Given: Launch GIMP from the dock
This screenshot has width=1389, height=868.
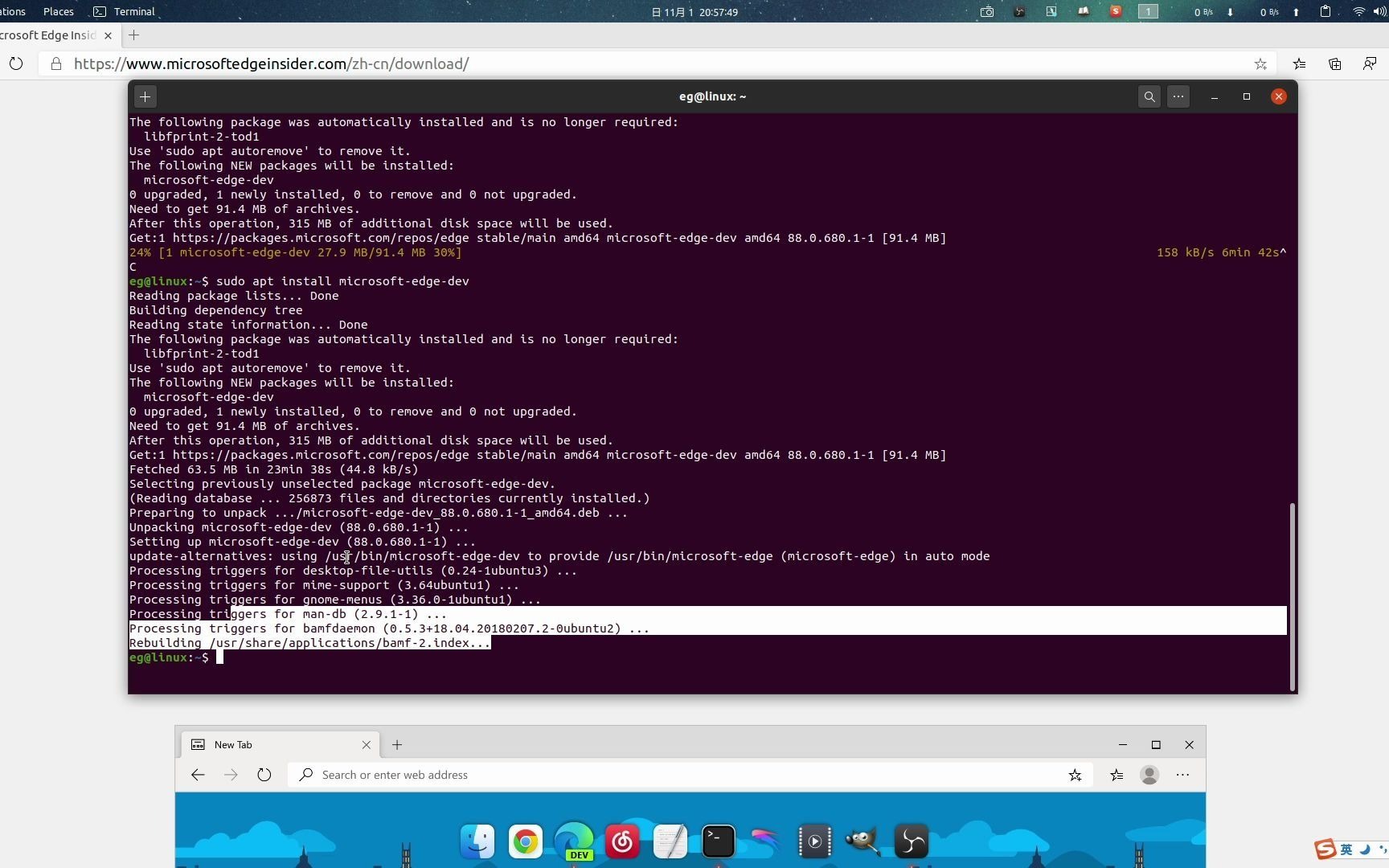Looking at the screenshot, I should coord(861,841).
